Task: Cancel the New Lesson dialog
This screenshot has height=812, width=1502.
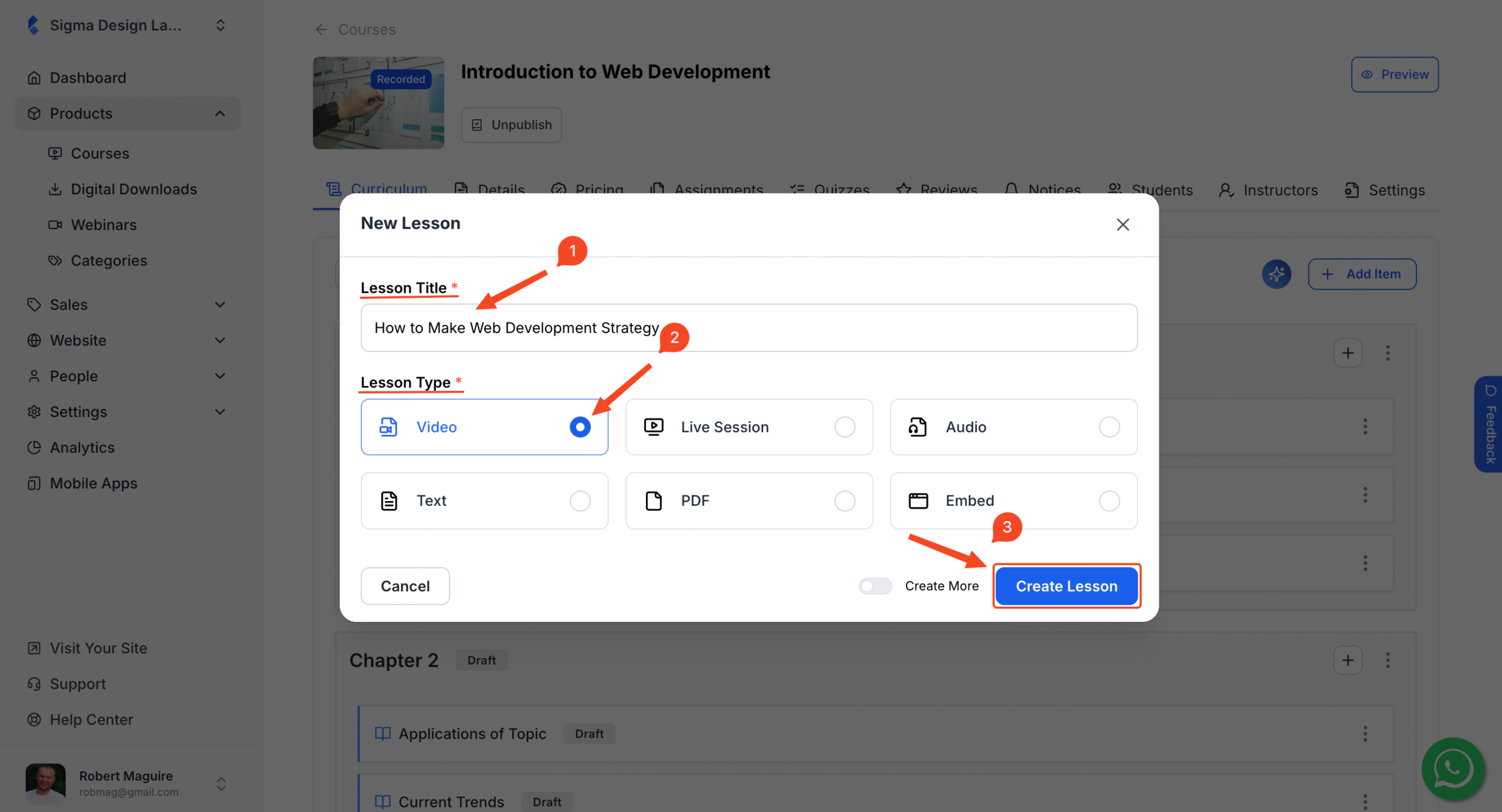Action: pyautogui.click(x=405, y=586)
